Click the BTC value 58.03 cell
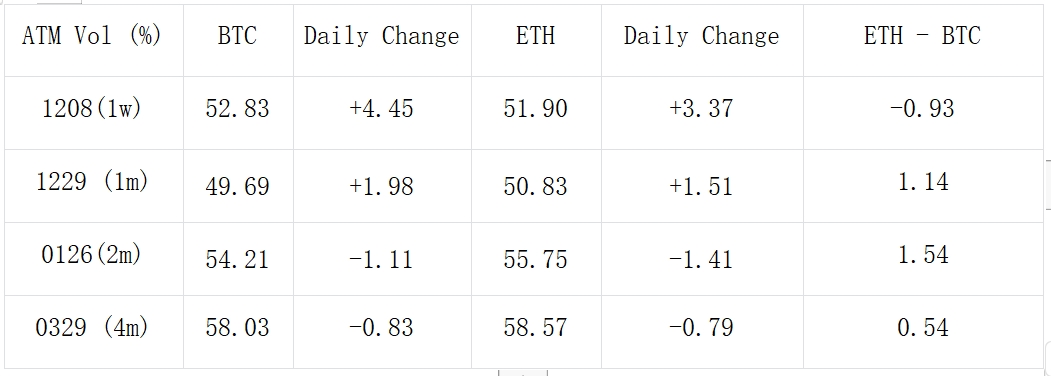Image resolution: width=1051 pixels, height=376 pixels. click(x=238, y=332)
